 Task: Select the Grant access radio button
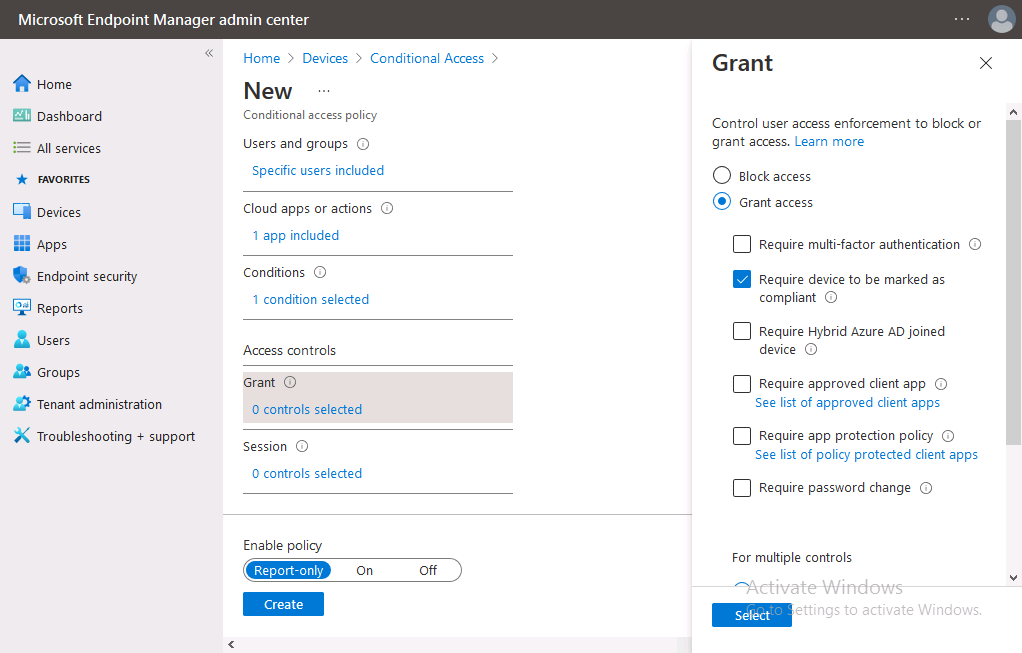click(x=722, y=201)
